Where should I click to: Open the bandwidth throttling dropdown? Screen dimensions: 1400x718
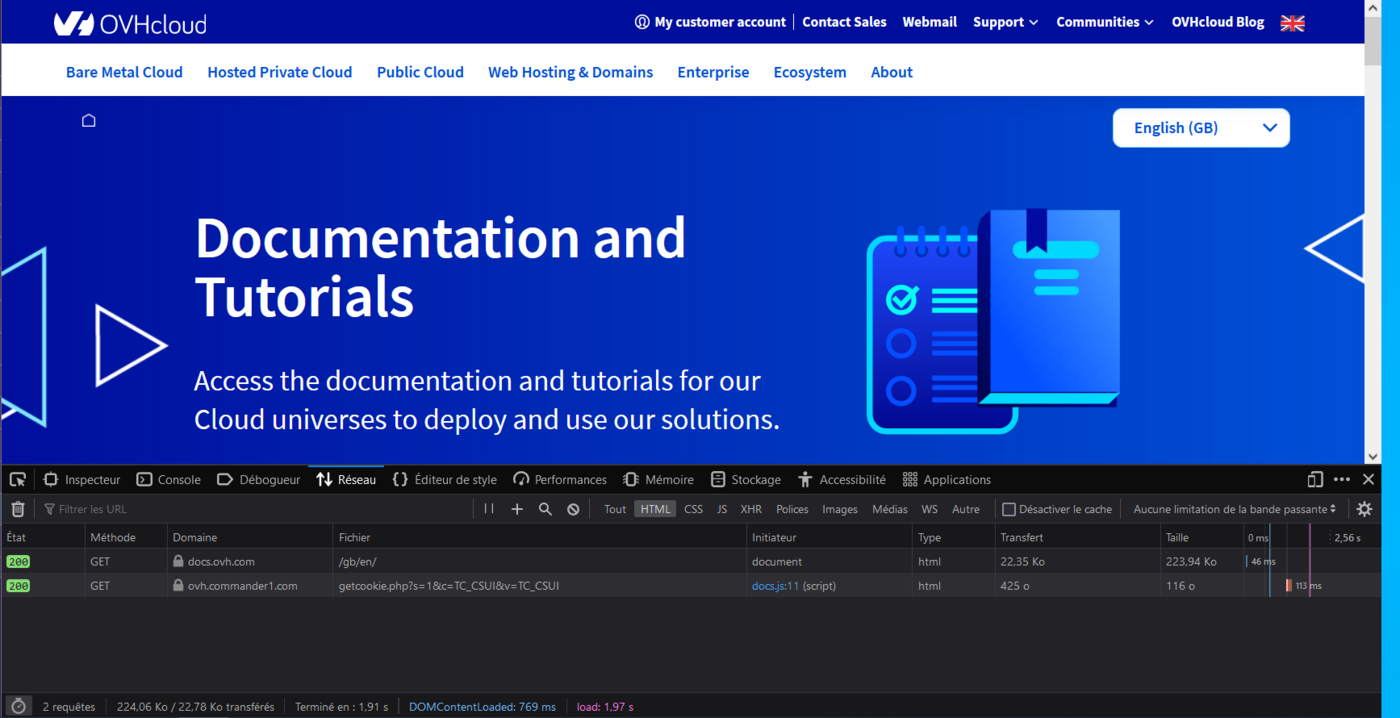[1234, 509]
